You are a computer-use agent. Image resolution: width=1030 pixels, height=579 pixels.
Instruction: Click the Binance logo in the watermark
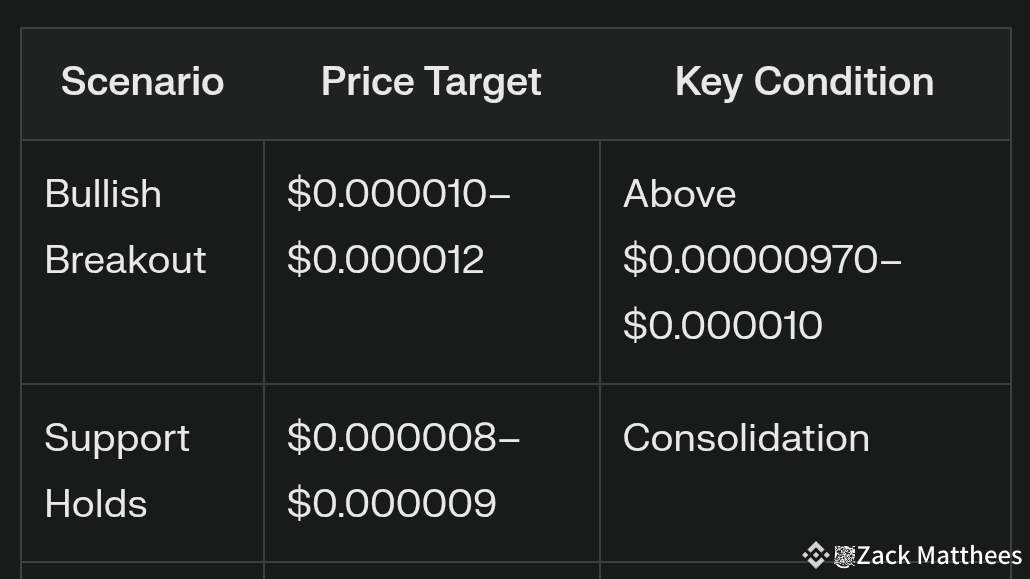(815, 555)
